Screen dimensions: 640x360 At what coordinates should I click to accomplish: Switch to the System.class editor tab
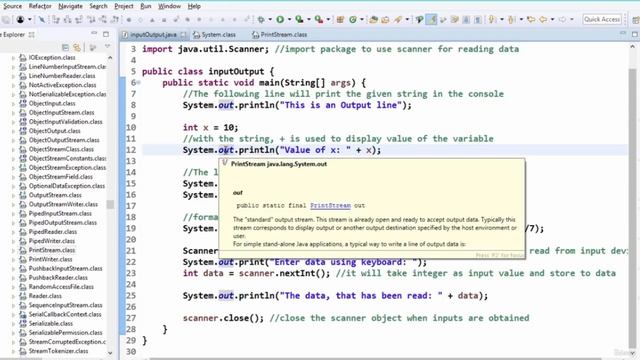pyautogui.click(x=215, y=35)
